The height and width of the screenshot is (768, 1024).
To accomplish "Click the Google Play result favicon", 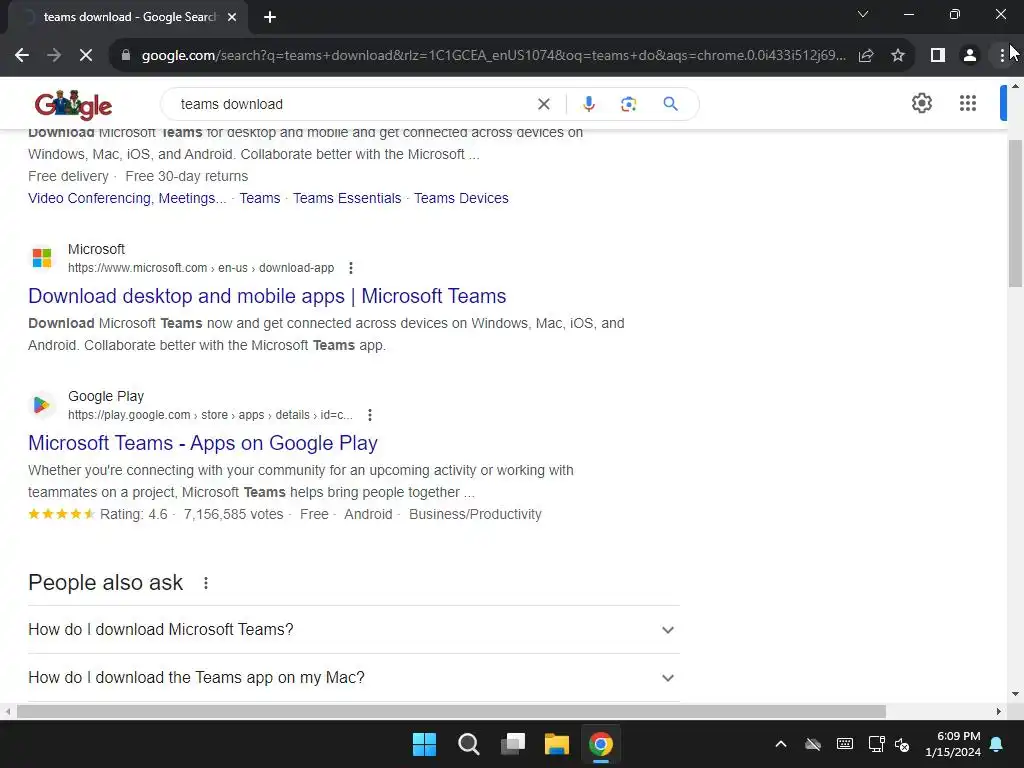I will pos(42,405).
